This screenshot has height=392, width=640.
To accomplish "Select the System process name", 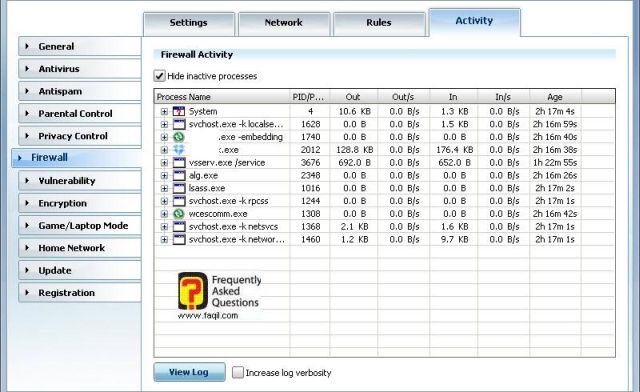I will click(203, 111).
